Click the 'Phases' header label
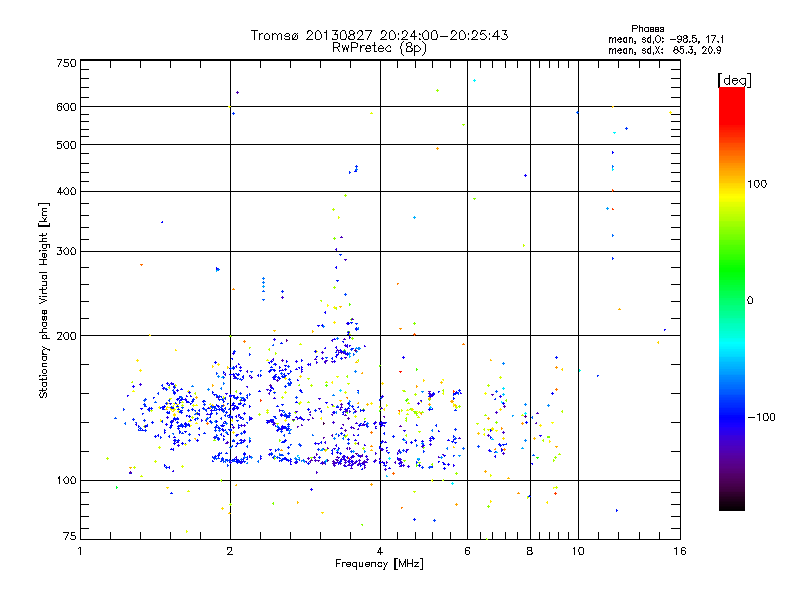 [647, 29]
